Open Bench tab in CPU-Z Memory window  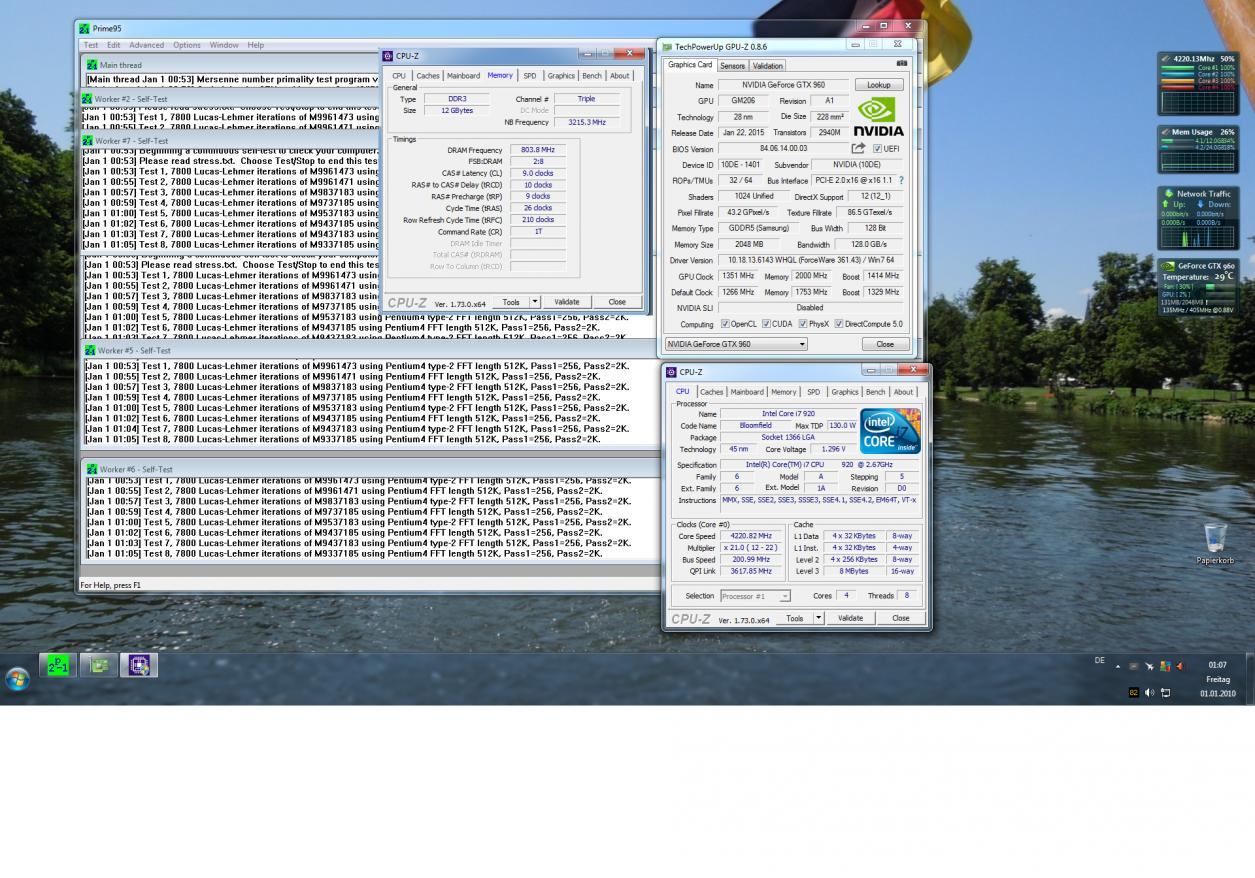[592, 76]
